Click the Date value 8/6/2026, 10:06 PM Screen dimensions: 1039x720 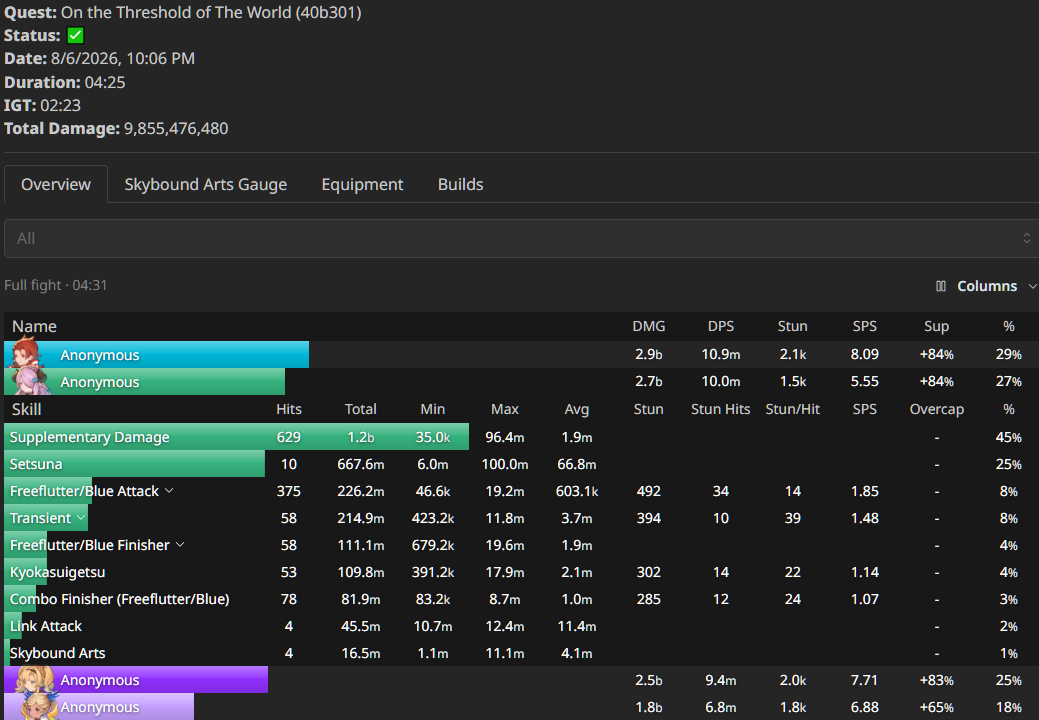coord(123,58)
